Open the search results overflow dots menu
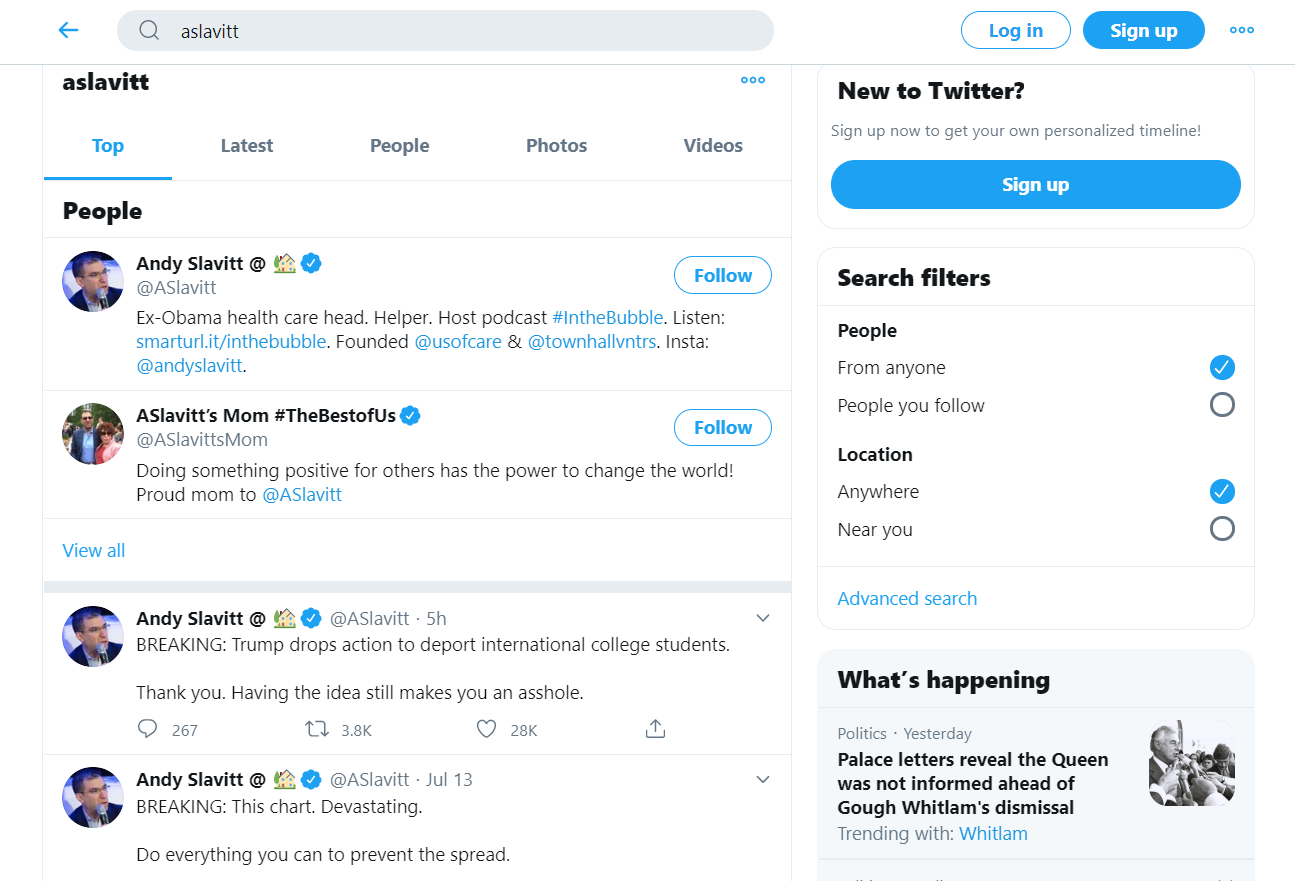Viewport: 1295px width, 881px height. (x=753, y=80)
